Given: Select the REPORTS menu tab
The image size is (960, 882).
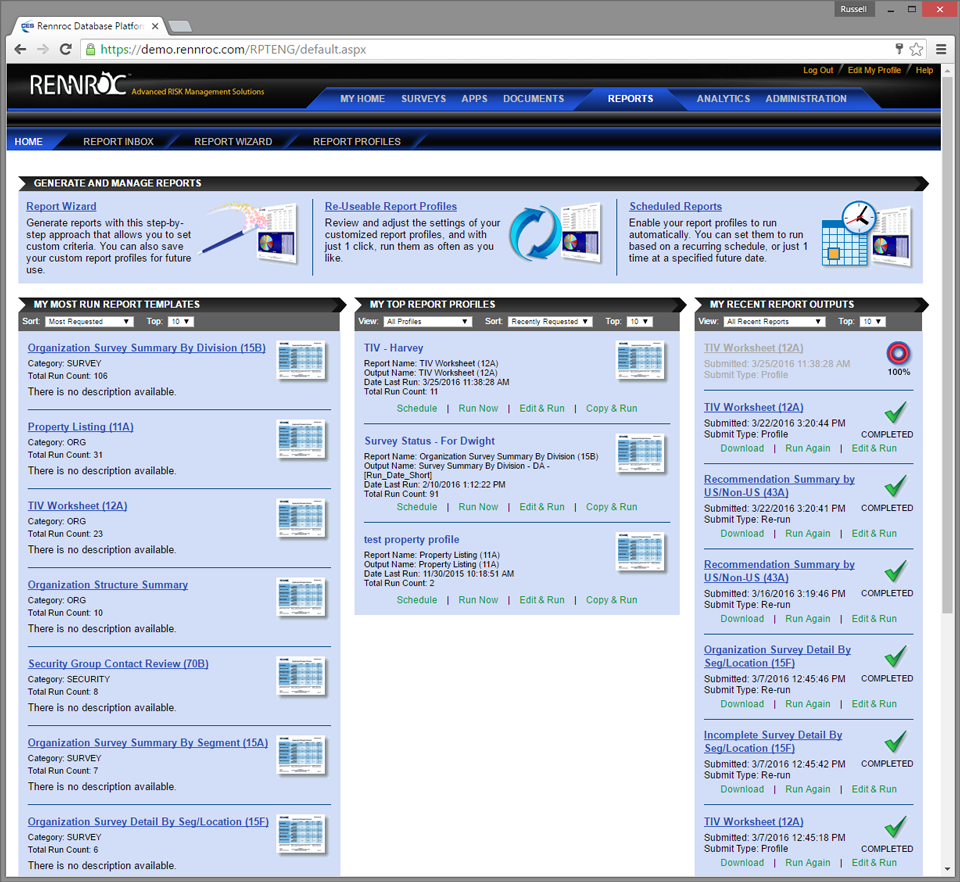Looking at the screenshot, I should pyautogui.click(x=630, y=99).
